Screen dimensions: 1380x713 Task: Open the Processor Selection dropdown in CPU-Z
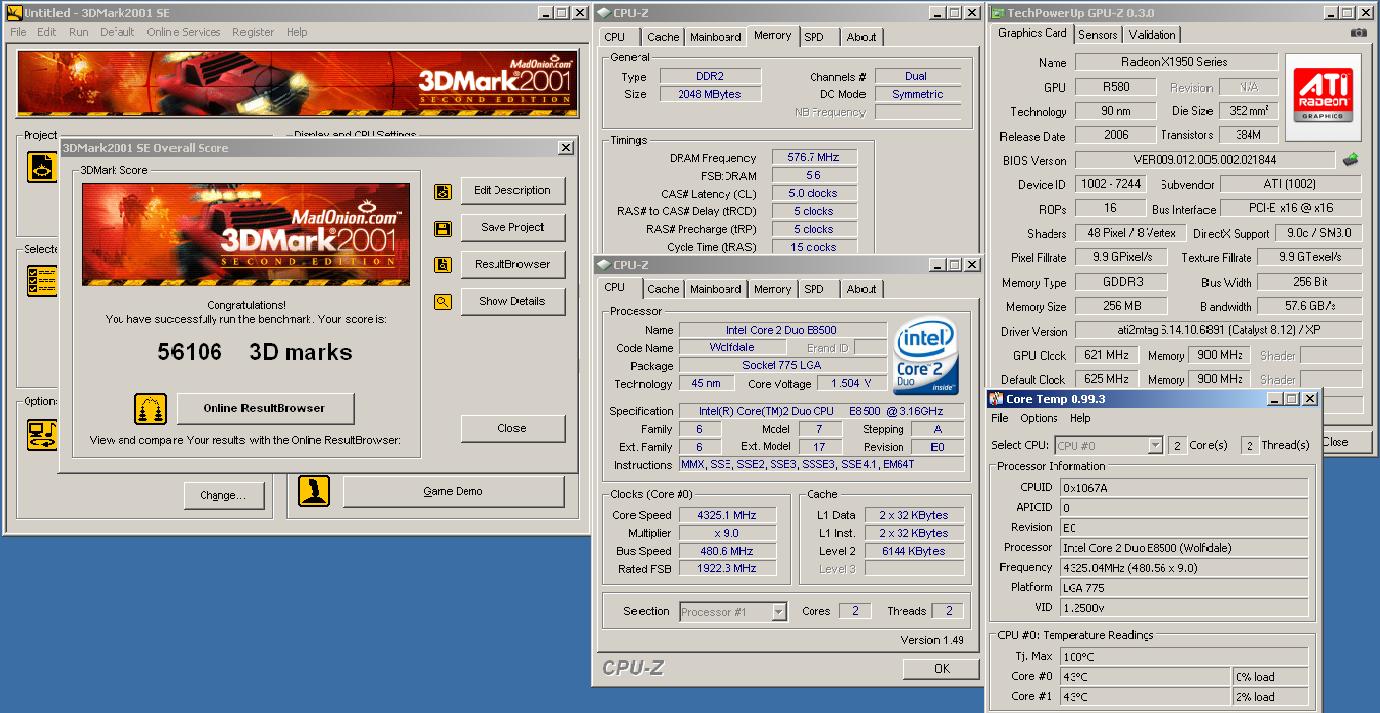(x=779, y=612)
